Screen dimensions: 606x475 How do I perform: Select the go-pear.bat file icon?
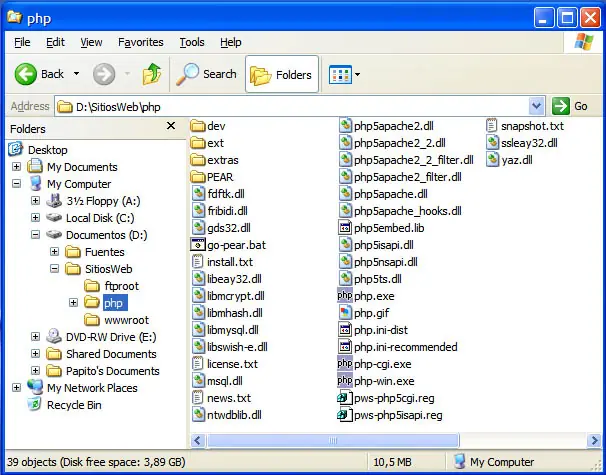tap(198, 245)
